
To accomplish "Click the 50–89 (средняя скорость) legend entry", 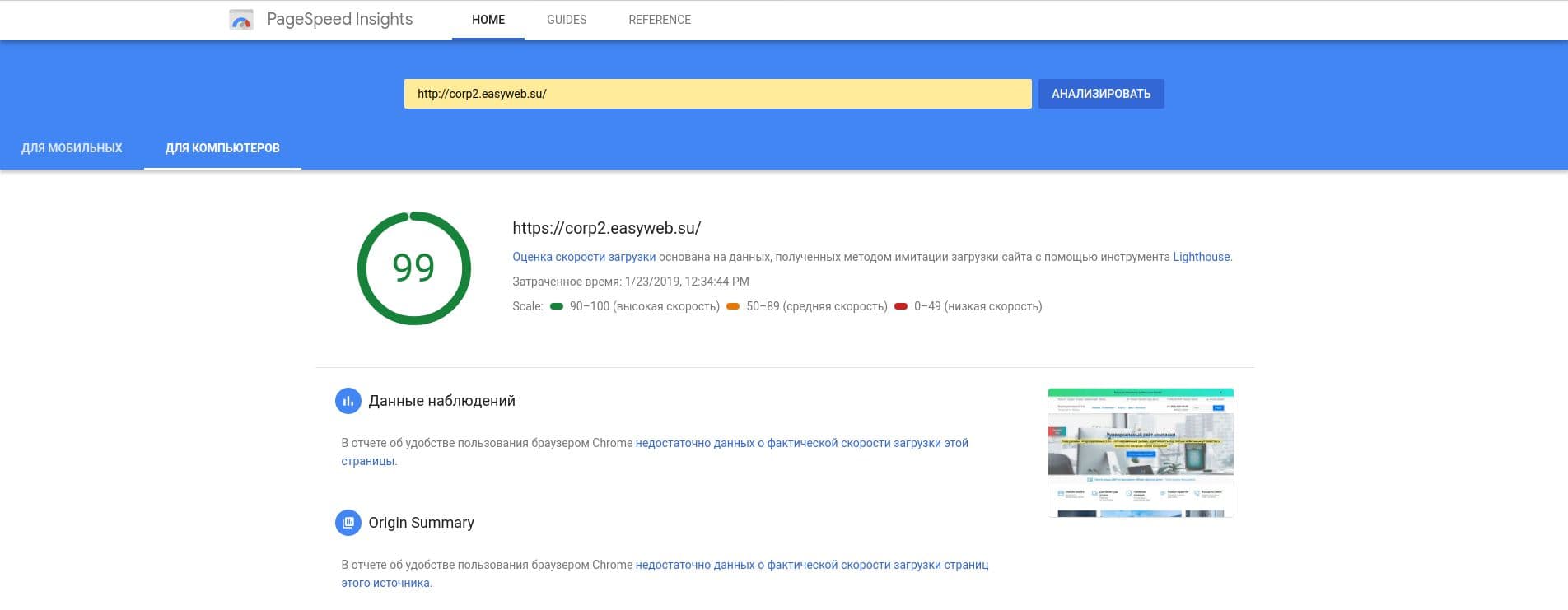I will pos(807,306).
